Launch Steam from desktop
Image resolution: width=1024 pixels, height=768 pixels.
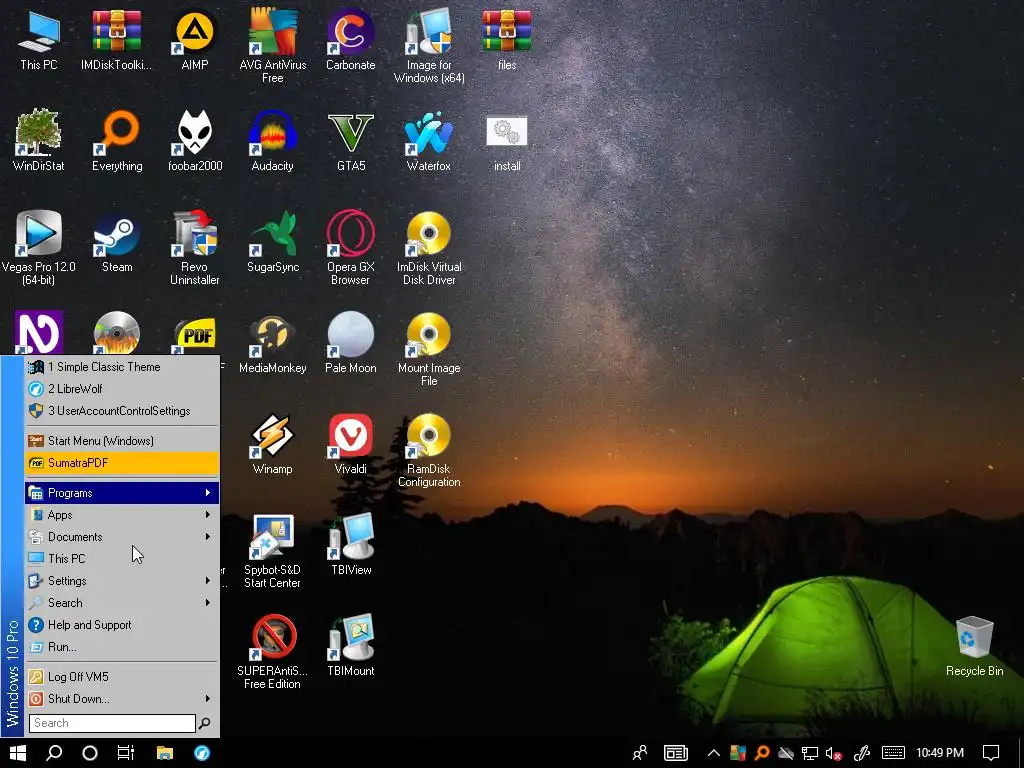pos(117,241)
